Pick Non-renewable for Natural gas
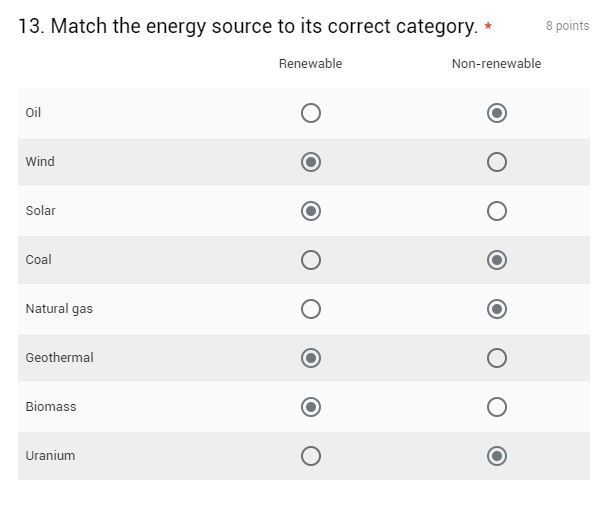 (496, 309)
